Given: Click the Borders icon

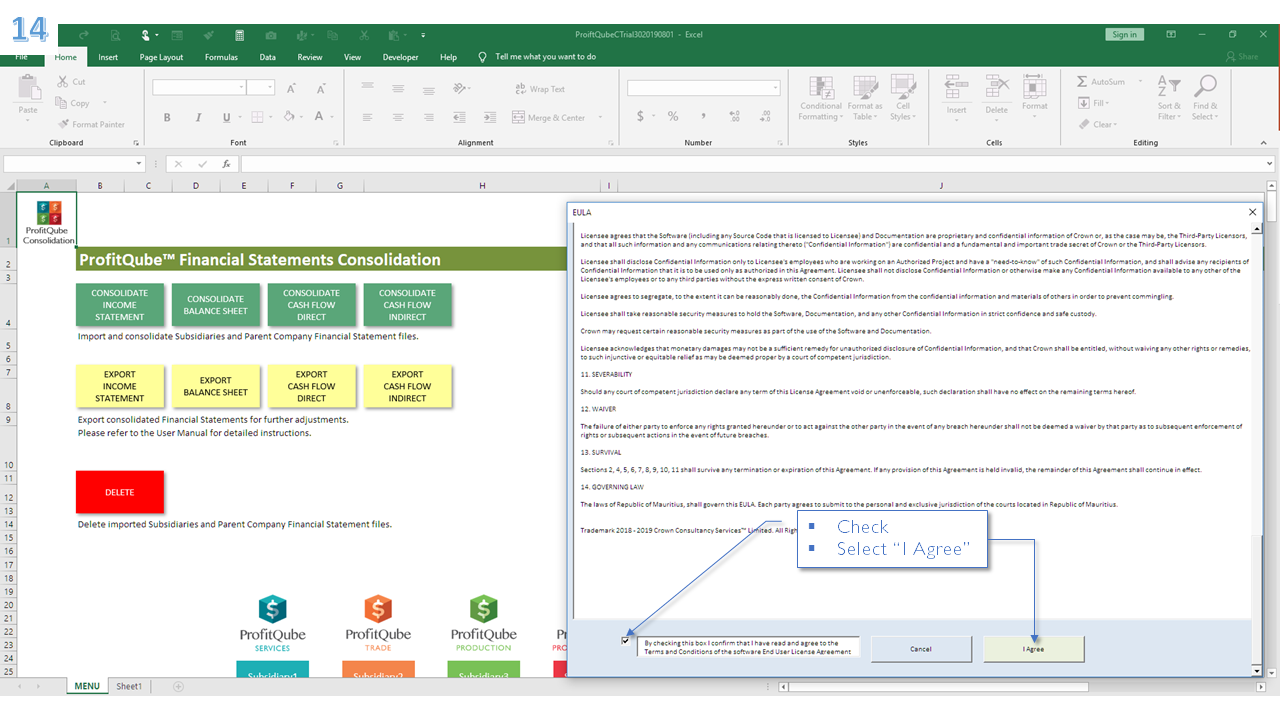Looking at the screenshot, I should tap(258, 117).
